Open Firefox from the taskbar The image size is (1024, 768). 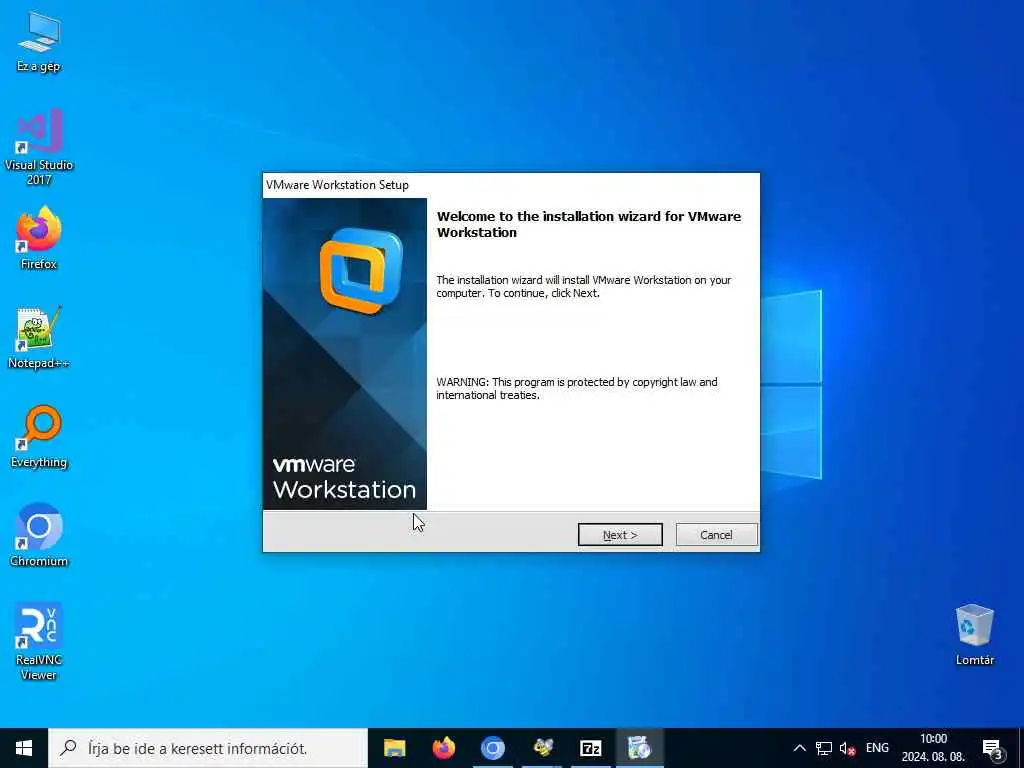point(444,748)
